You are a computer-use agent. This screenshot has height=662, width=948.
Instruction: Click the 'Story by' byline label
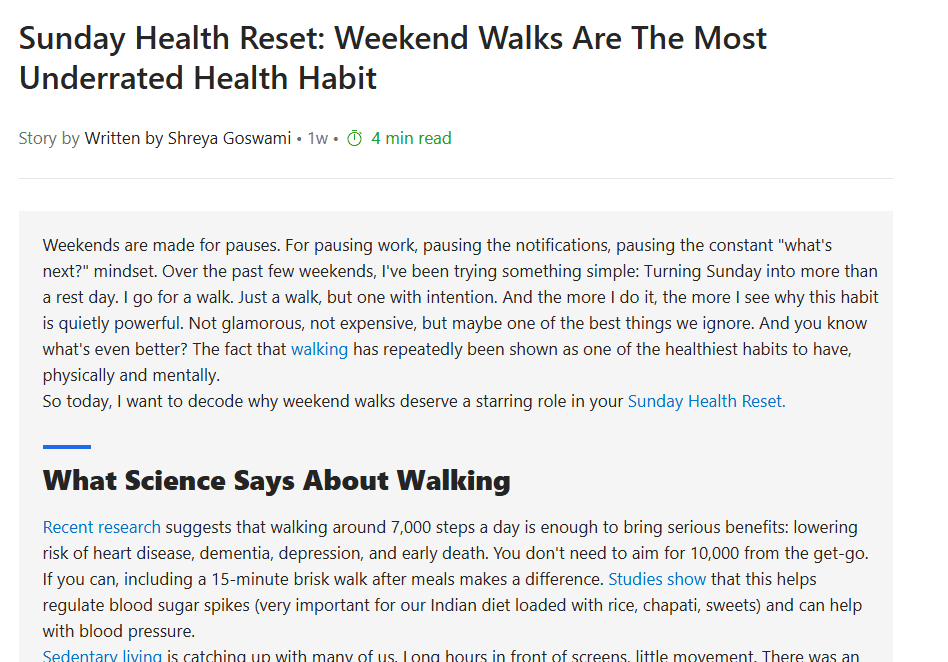(49, 138)
